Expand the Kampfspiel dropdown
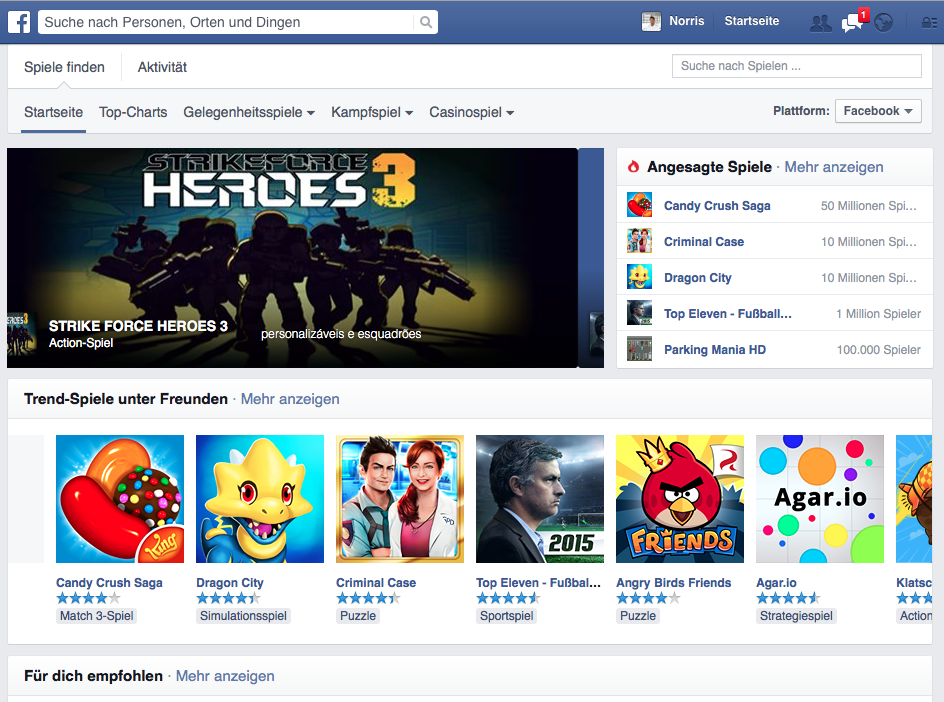The width and height of the screenshot is (944, 702). point(371,113)
